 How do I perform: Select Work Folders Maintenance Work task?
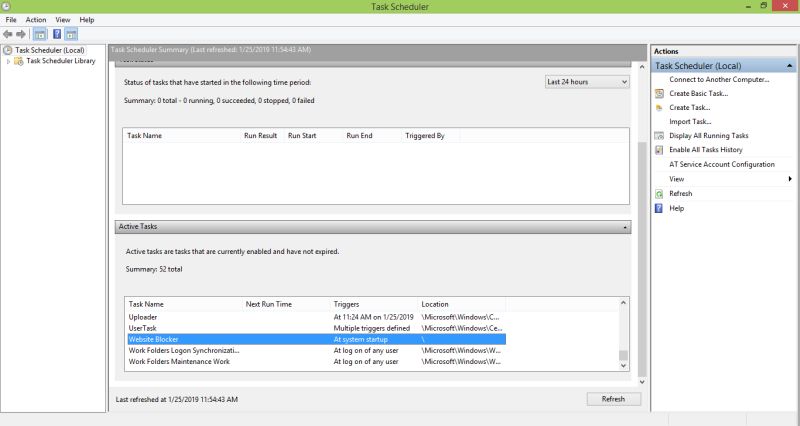[316, 362]
